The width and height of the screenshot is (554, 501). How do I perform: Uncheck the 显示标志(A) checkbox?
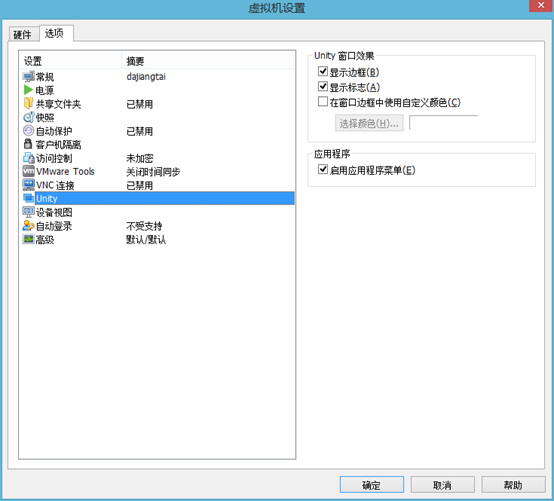[x=323, y=86]
